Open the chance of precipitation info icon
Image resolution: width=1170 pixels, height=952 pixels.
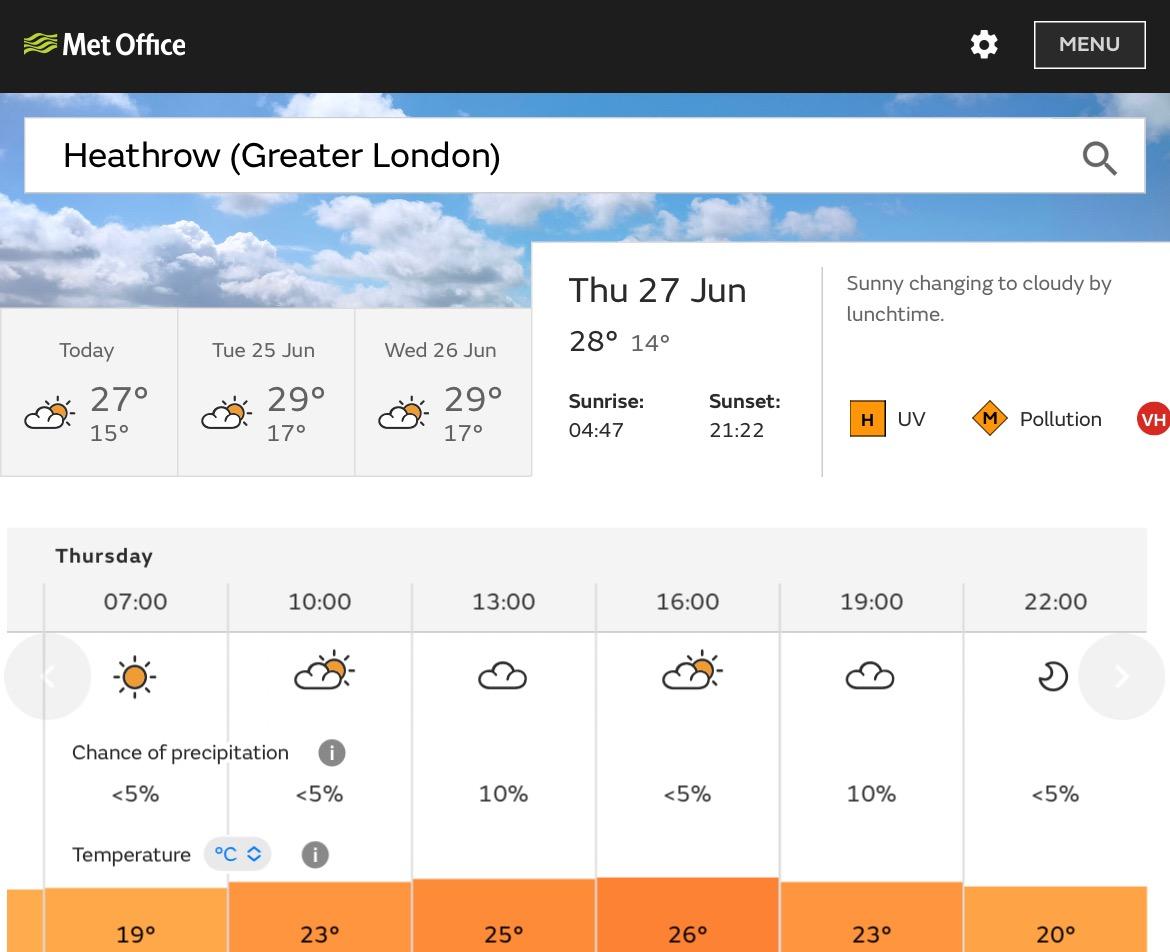pos(332,753)
